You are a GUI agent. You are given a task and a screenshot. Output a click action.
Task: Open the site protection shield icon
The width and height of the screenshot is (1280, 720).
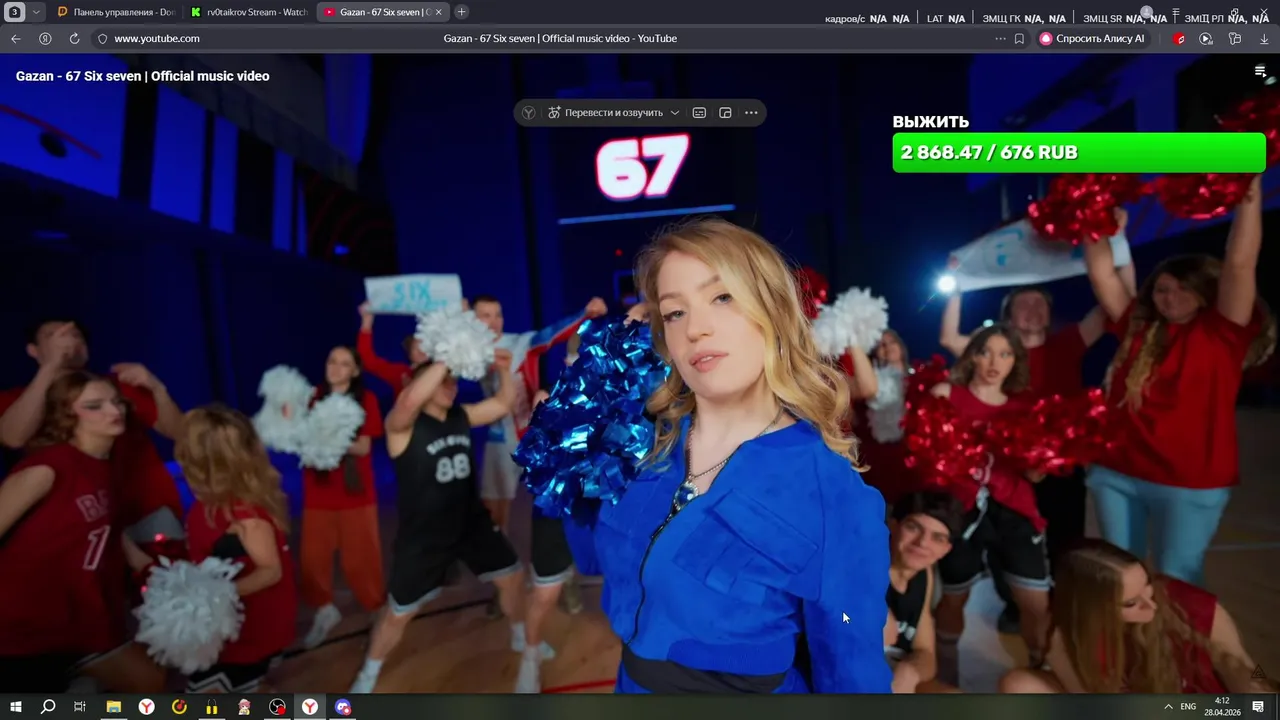point(102,38)
